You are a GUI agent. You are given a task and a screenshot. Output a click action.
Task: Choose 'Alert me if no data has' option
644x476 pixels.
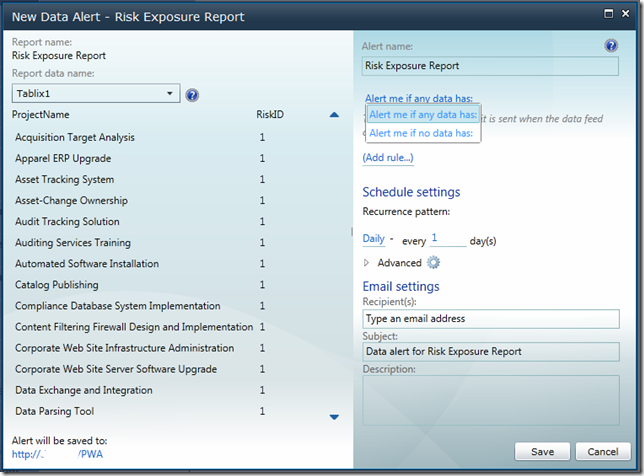[420, 133]
